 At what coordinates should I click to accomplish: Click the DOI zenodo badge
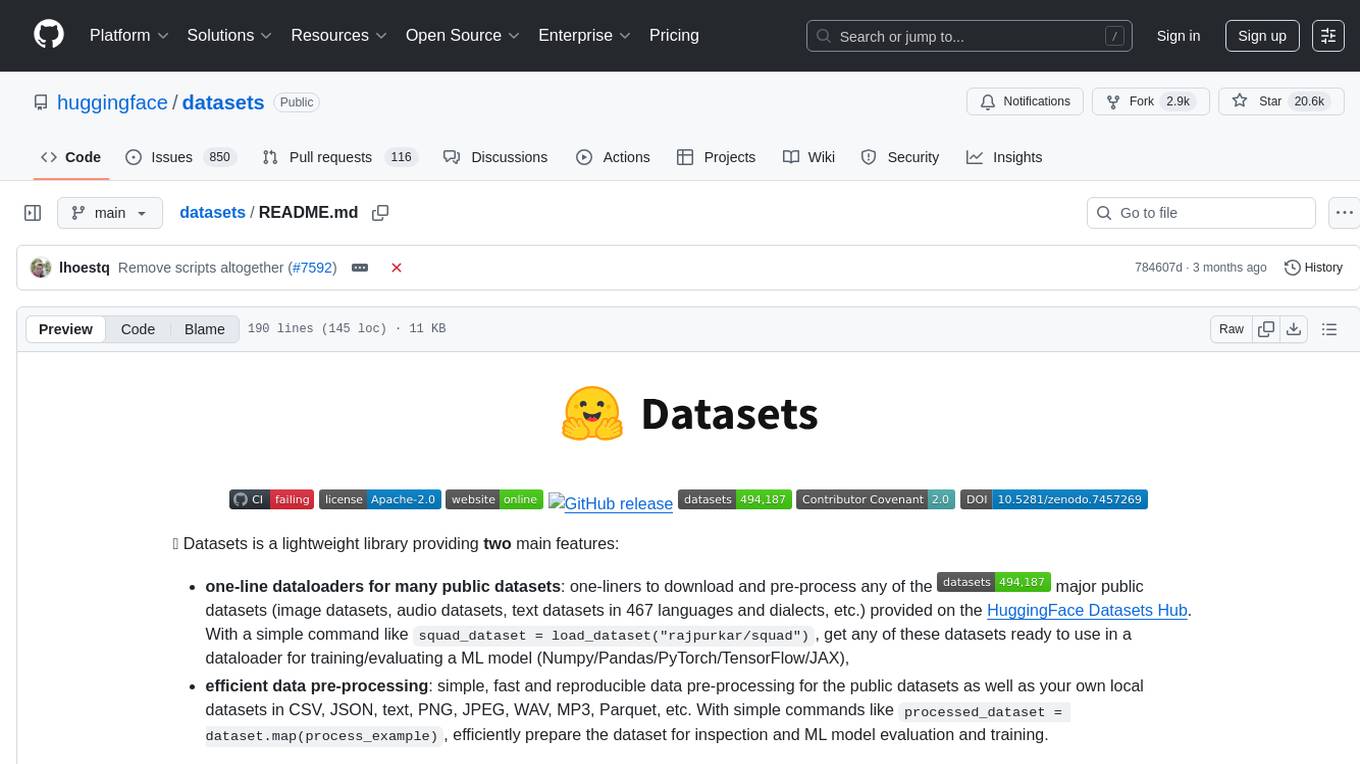(1054, 499)
